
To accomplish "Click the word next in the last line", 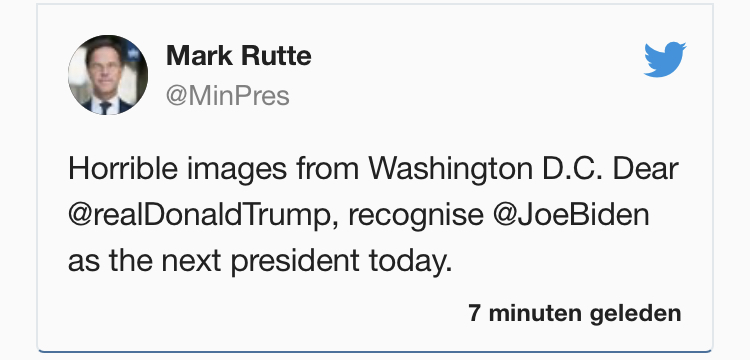I will (x=191, y=262).
